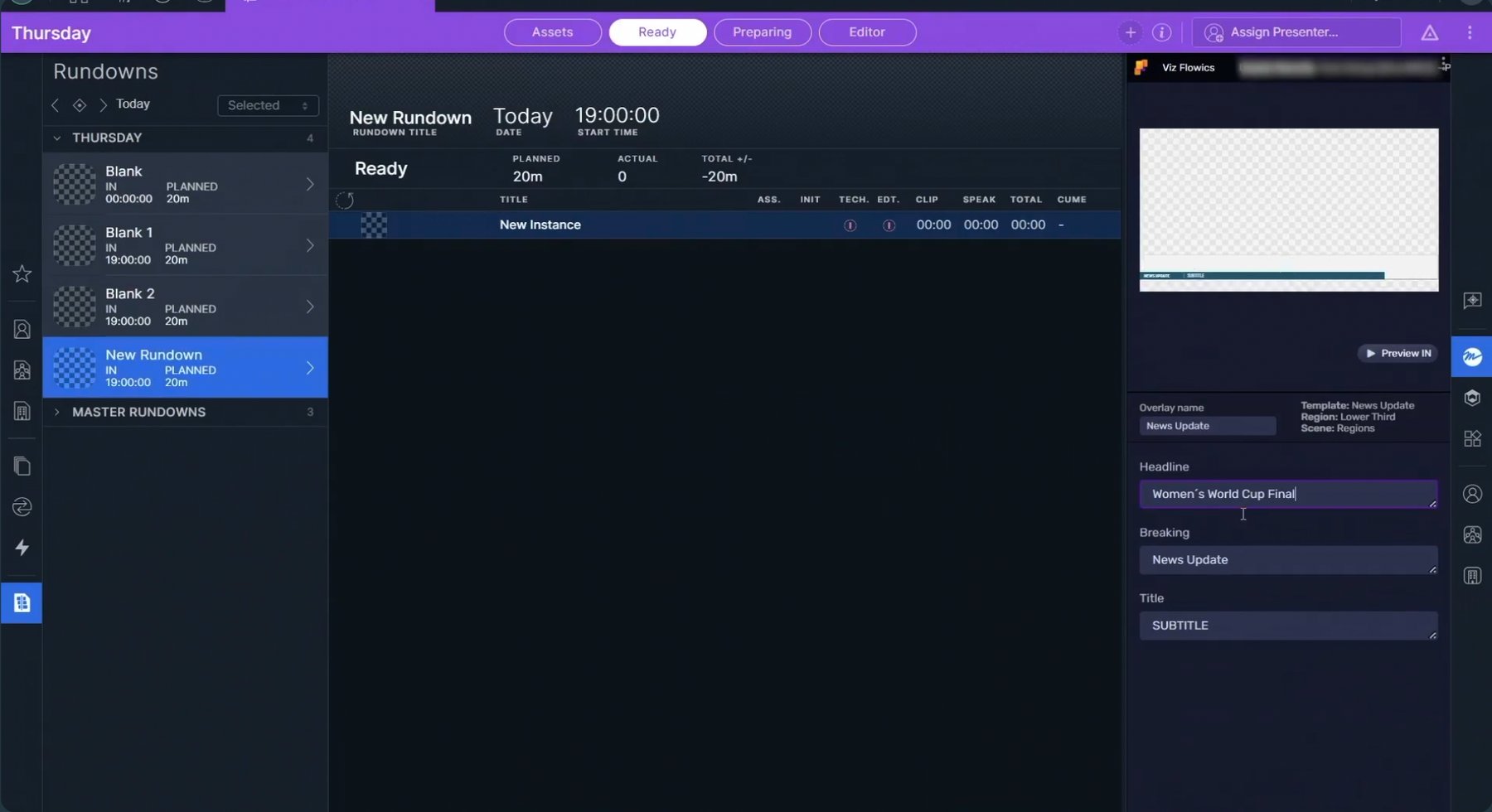The height and width of the screenshot is (812, 1492).
Task: Click the 19:00:00 start time value
Action: click(618, 115)
